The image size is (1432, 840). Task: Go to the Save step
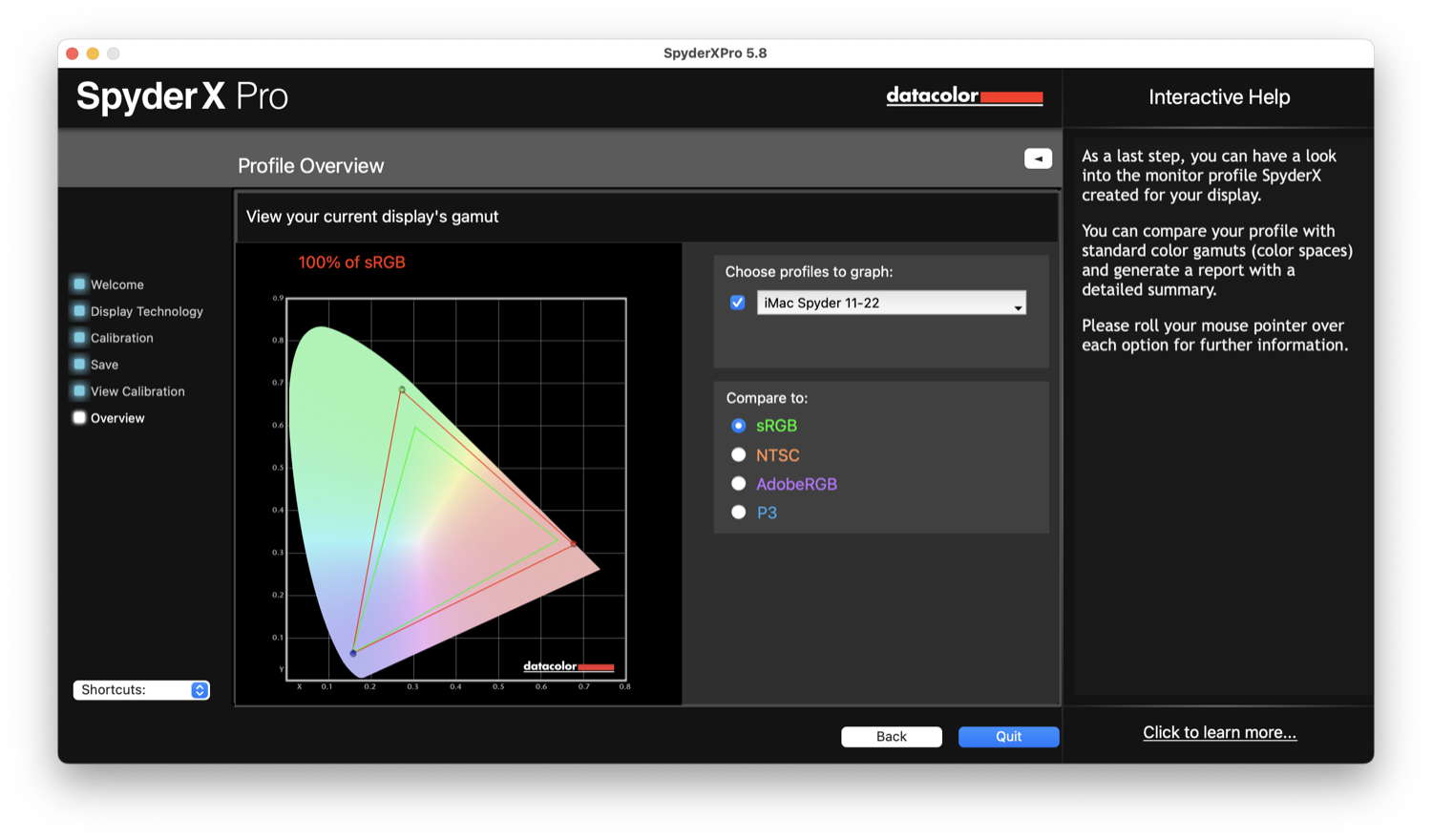[104, 365]
